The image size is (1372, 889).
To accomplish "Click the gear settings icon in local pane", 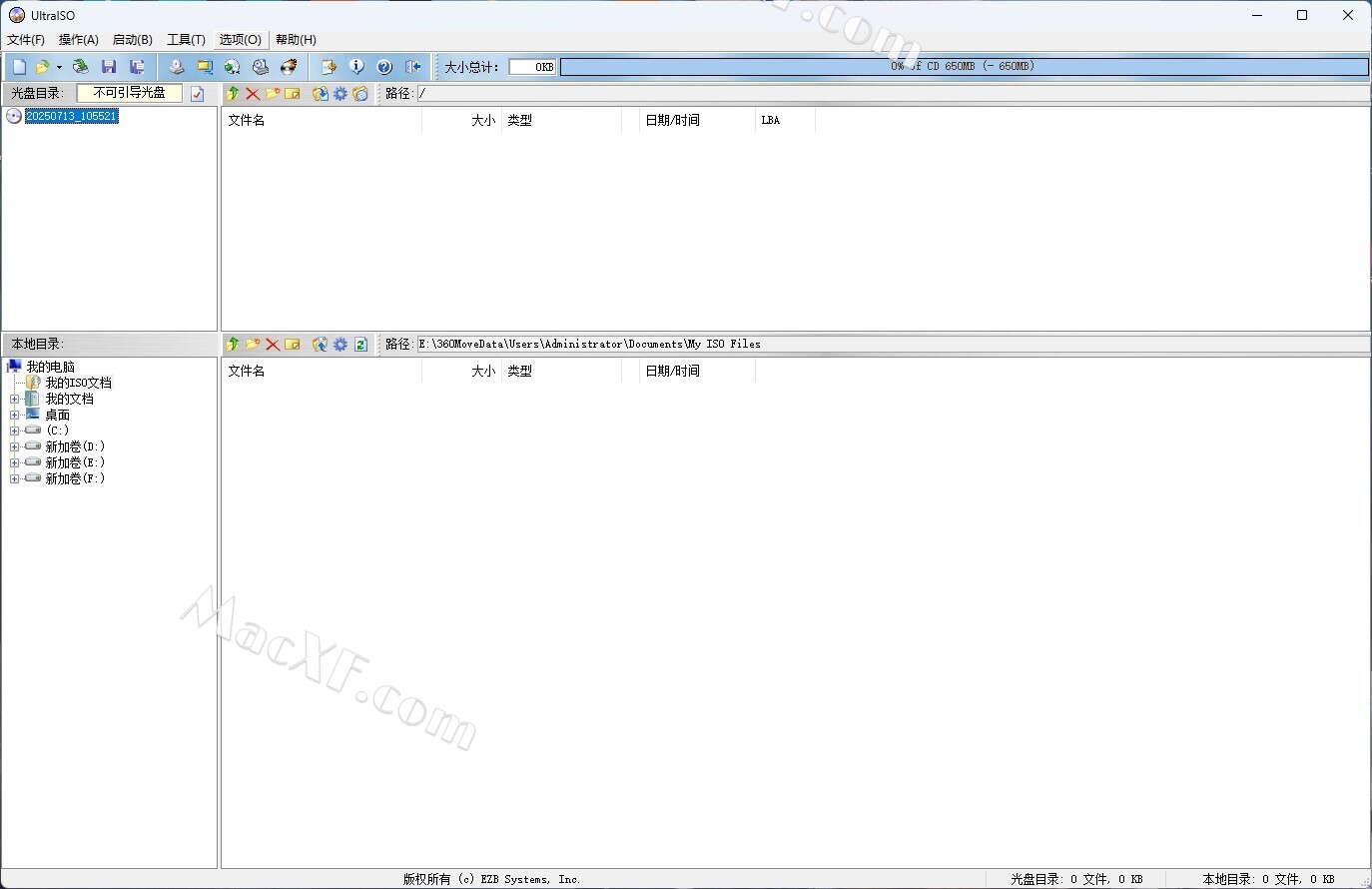I will tap(341, 344).
